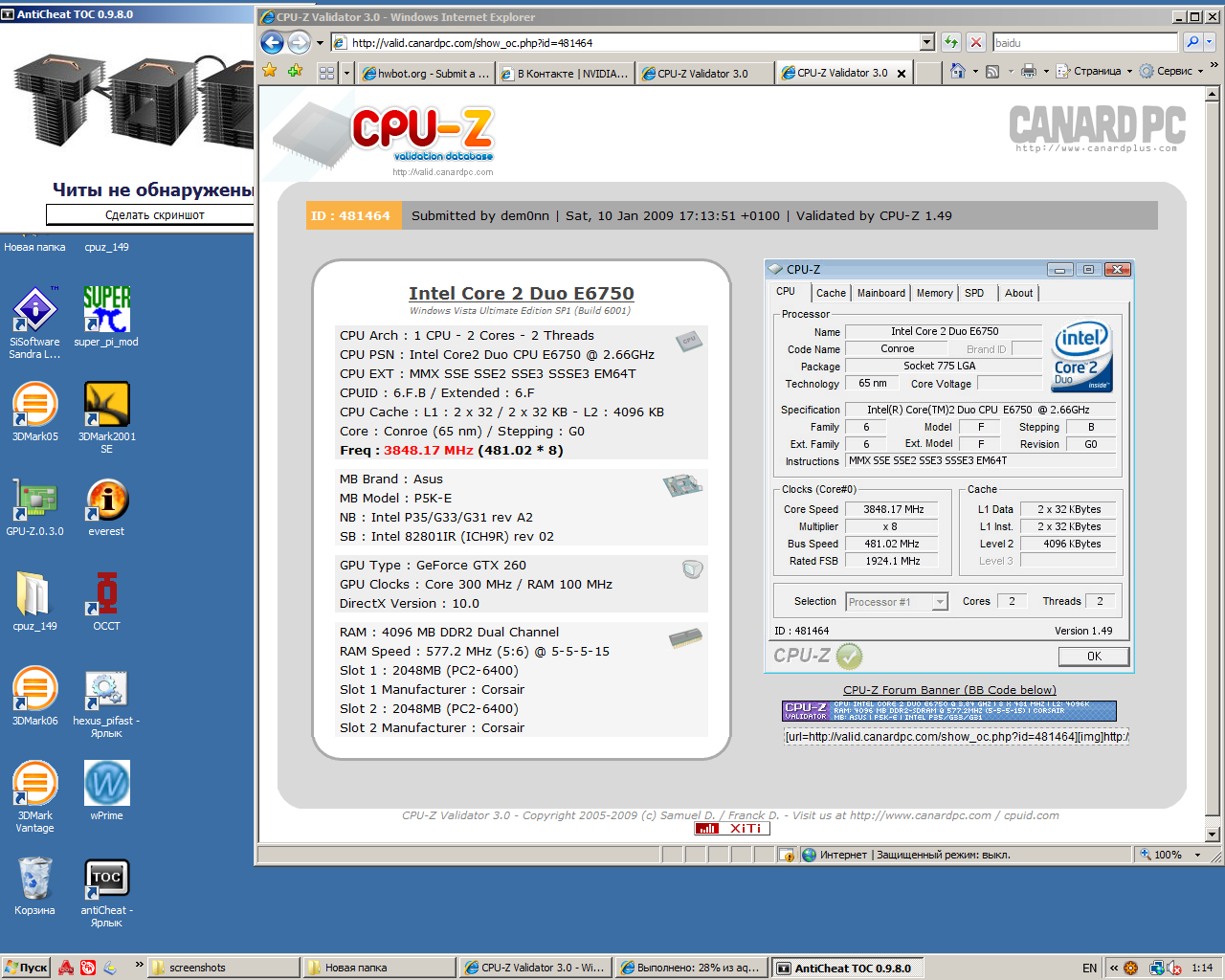Viewport: 1225px width, 980px height.
Task: Expand the search provider dropdown arrow
Action: [x=1209, y=42]
